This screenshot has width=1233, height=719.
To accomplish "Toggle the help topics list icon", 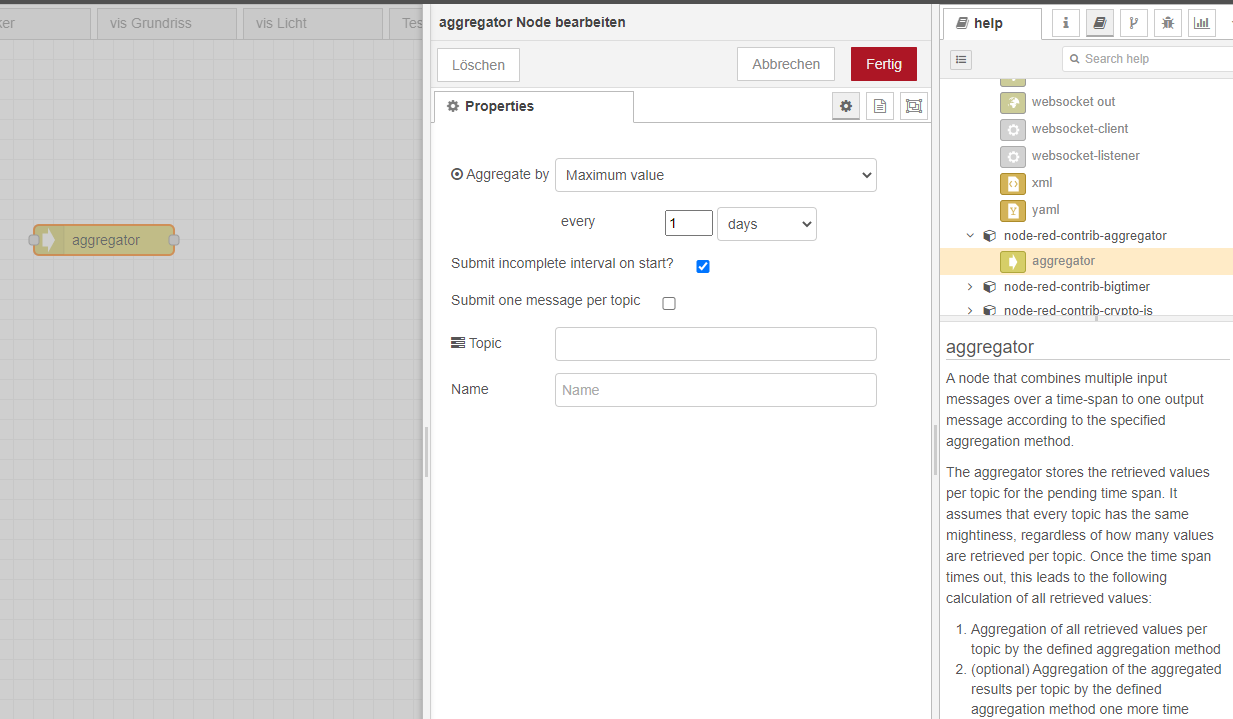I will (x=961, y=59).
